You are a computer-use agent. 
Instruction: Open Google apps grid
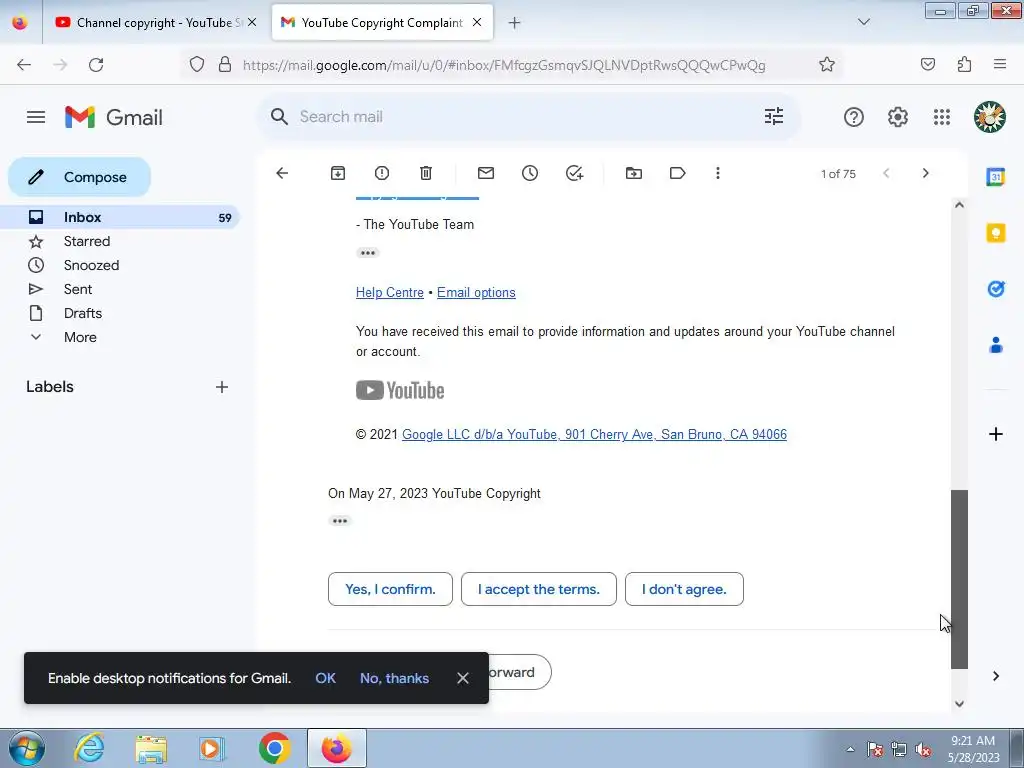(942, 117)
